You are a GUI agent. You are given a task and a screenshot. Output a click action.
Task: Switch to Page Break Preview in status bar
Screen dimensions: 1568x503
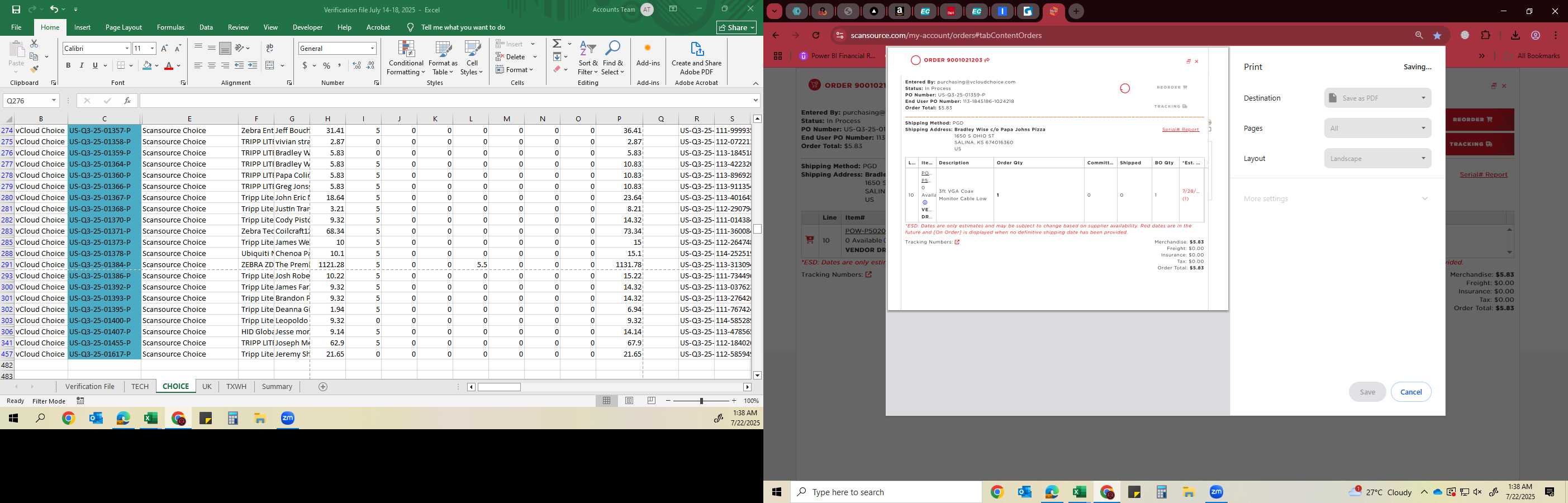(x=652, y=401)
